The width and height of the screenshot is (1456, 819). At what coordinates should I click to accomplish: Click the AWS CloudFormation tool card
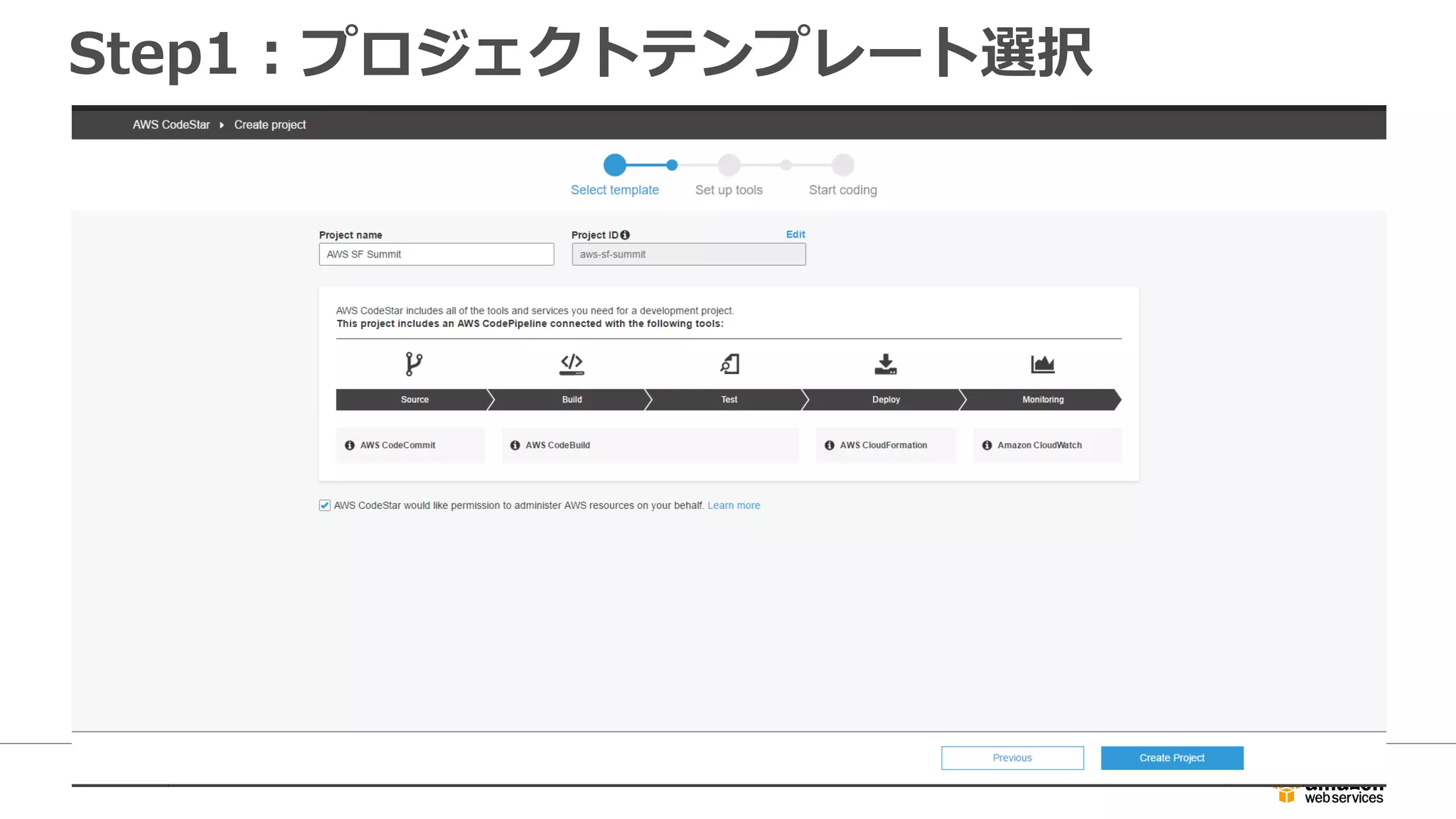click(x=886, y=445)
